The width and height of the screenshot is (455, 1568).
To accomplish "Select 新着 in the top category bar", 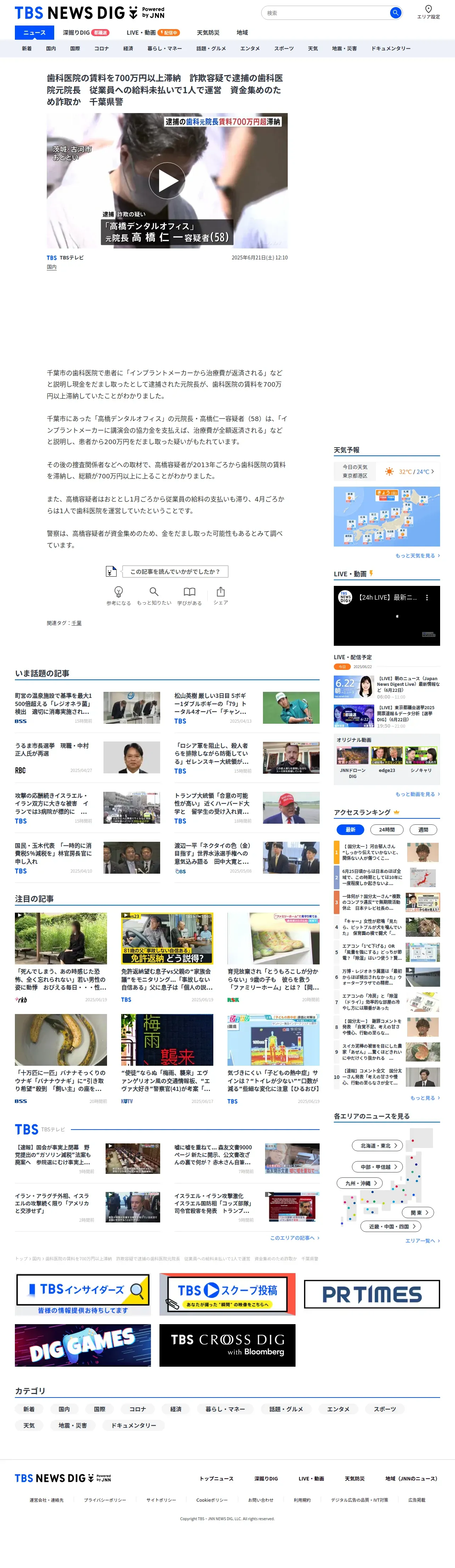I will [27, 49].
